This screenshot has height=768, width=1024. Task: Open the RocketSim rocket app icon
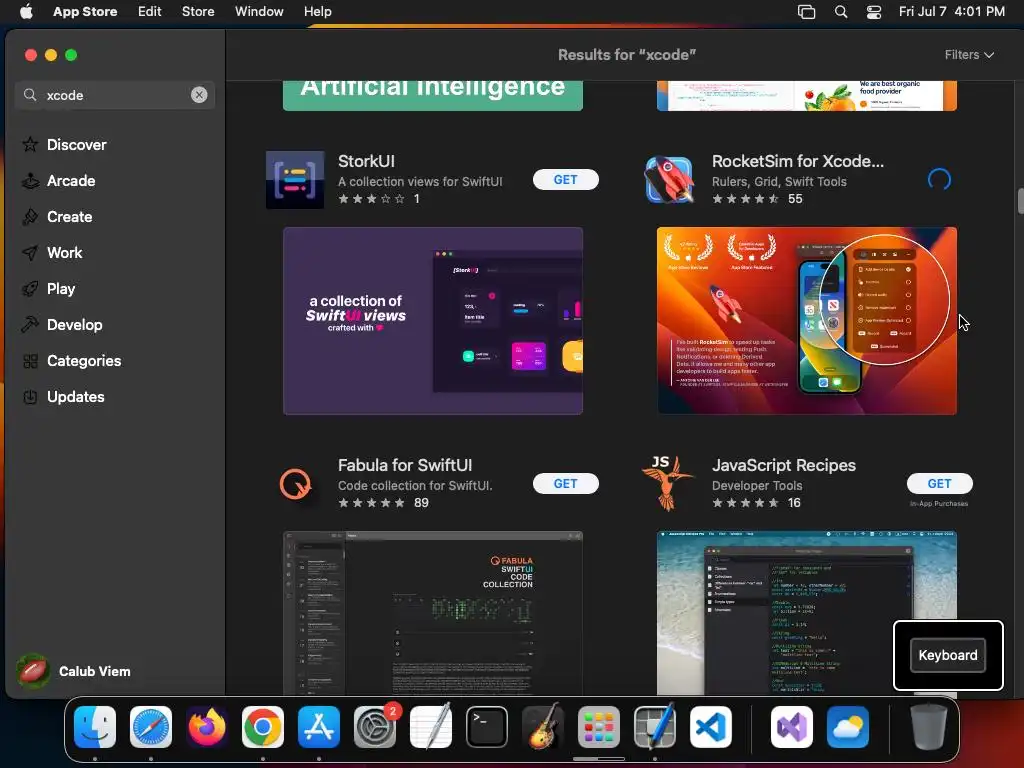click(669, 180)
